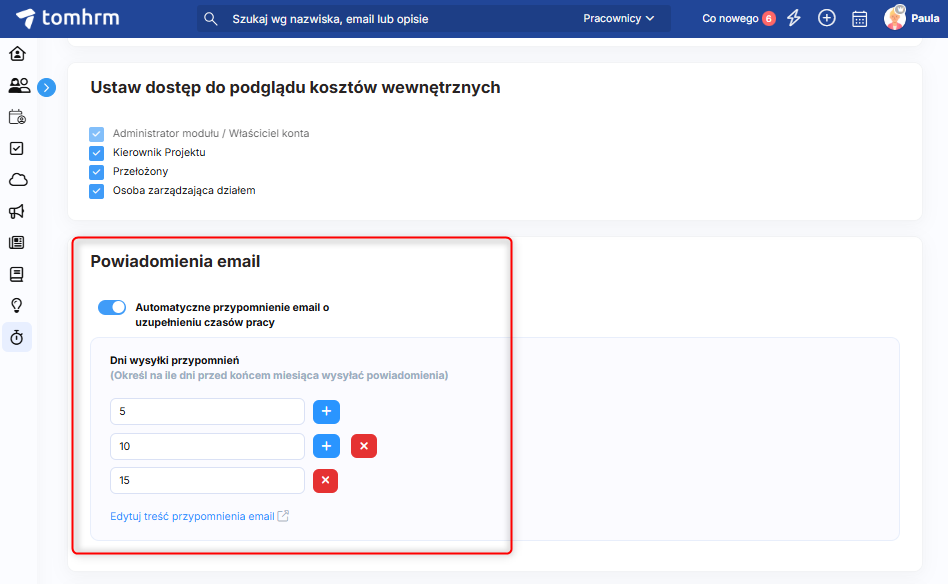Disable automatic email reminder toggle

[x=112, y=308]
